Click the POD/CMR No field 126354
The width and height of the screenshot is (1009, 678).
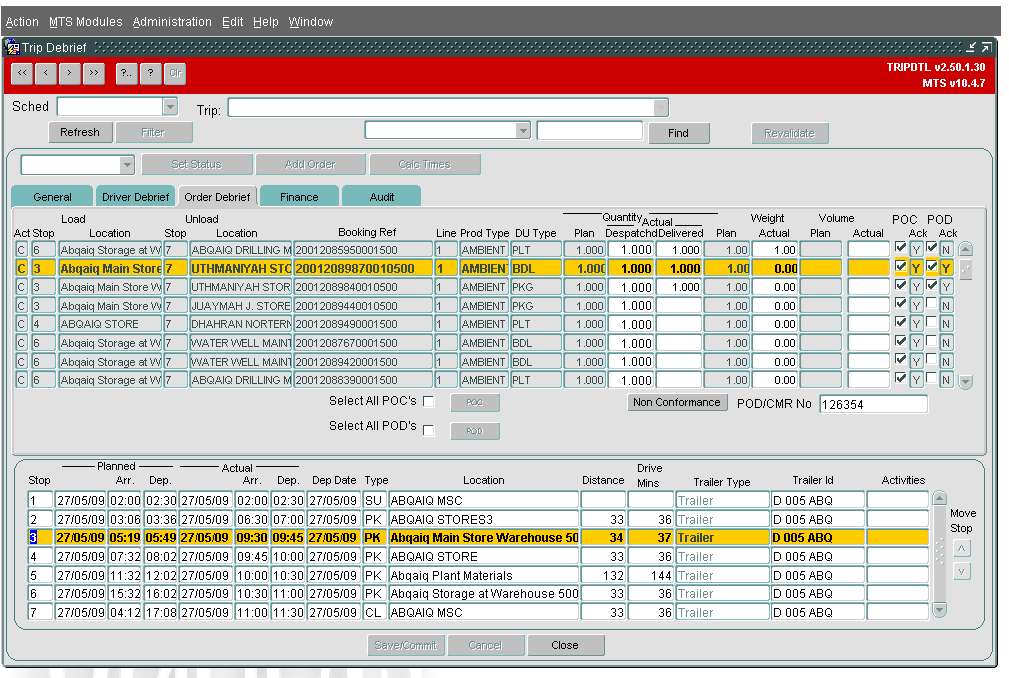click(x=873, y=405)
